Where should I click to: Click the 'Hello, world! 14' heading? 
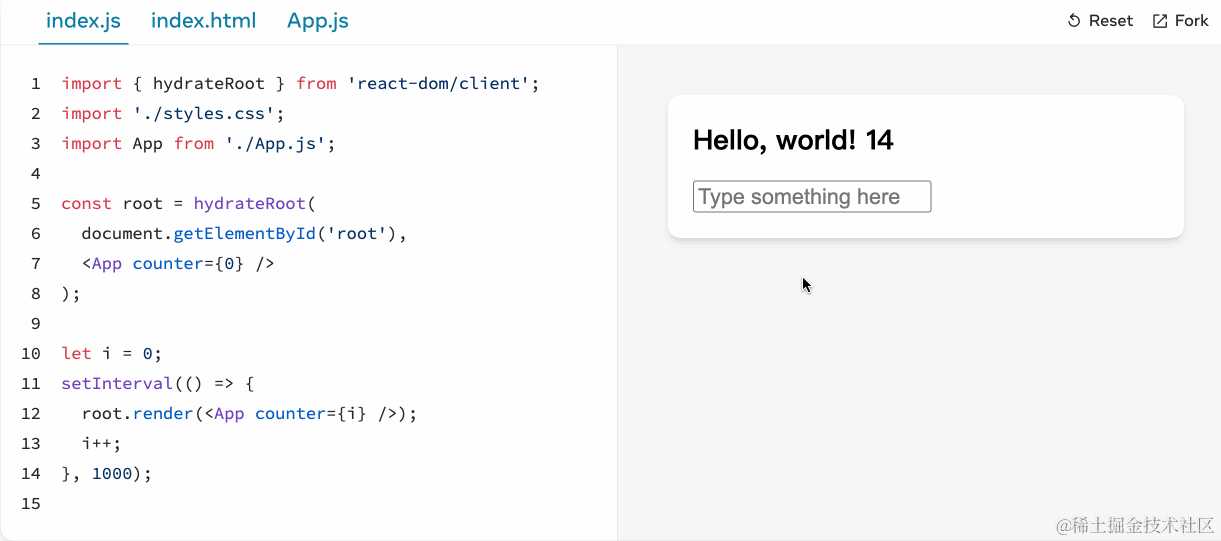793,140
